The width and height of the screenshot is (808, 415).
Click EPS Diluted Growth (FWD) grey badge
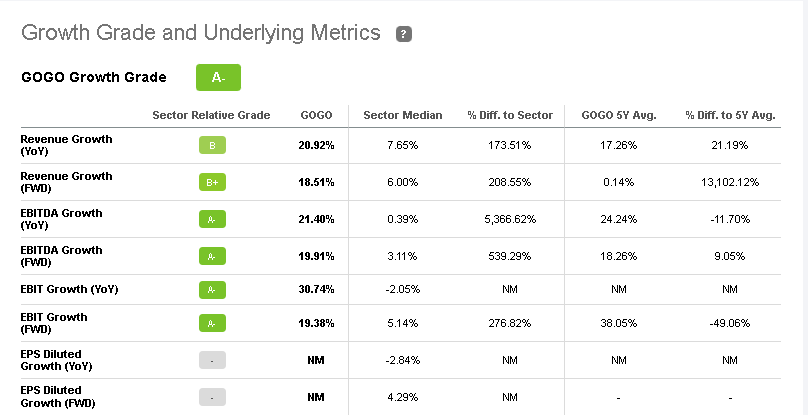pos(212,397)
